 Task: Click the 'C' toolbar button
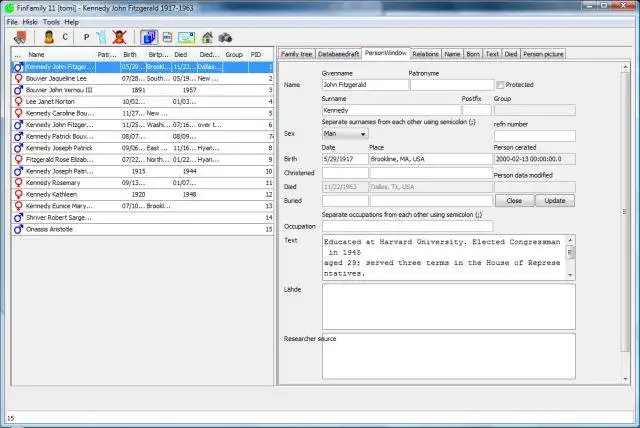point(66,37)
